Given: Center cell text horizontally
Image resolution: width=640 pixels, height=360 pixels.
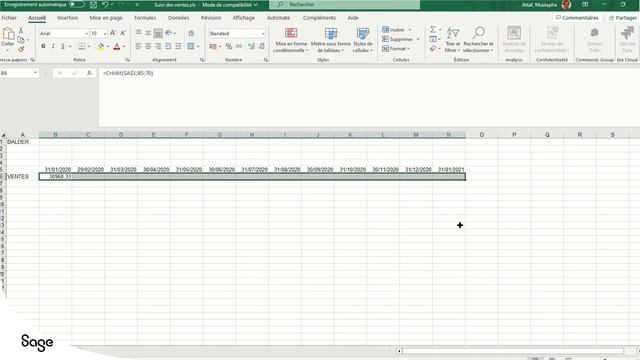Looking at the screenshot, I should tap(148, 46).
